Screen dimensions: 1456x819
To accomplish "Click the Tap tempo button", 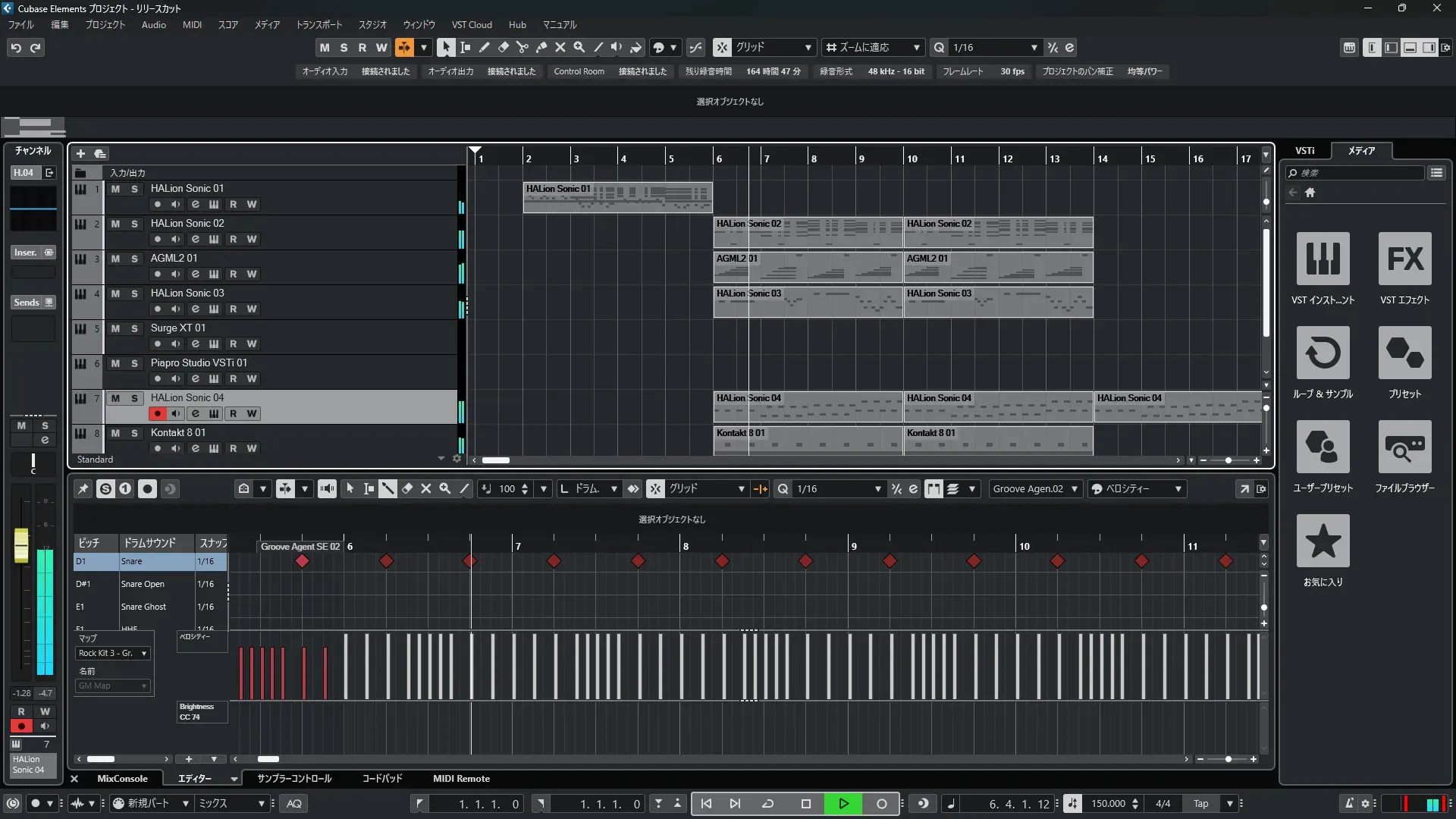I will coord(1200,804).
